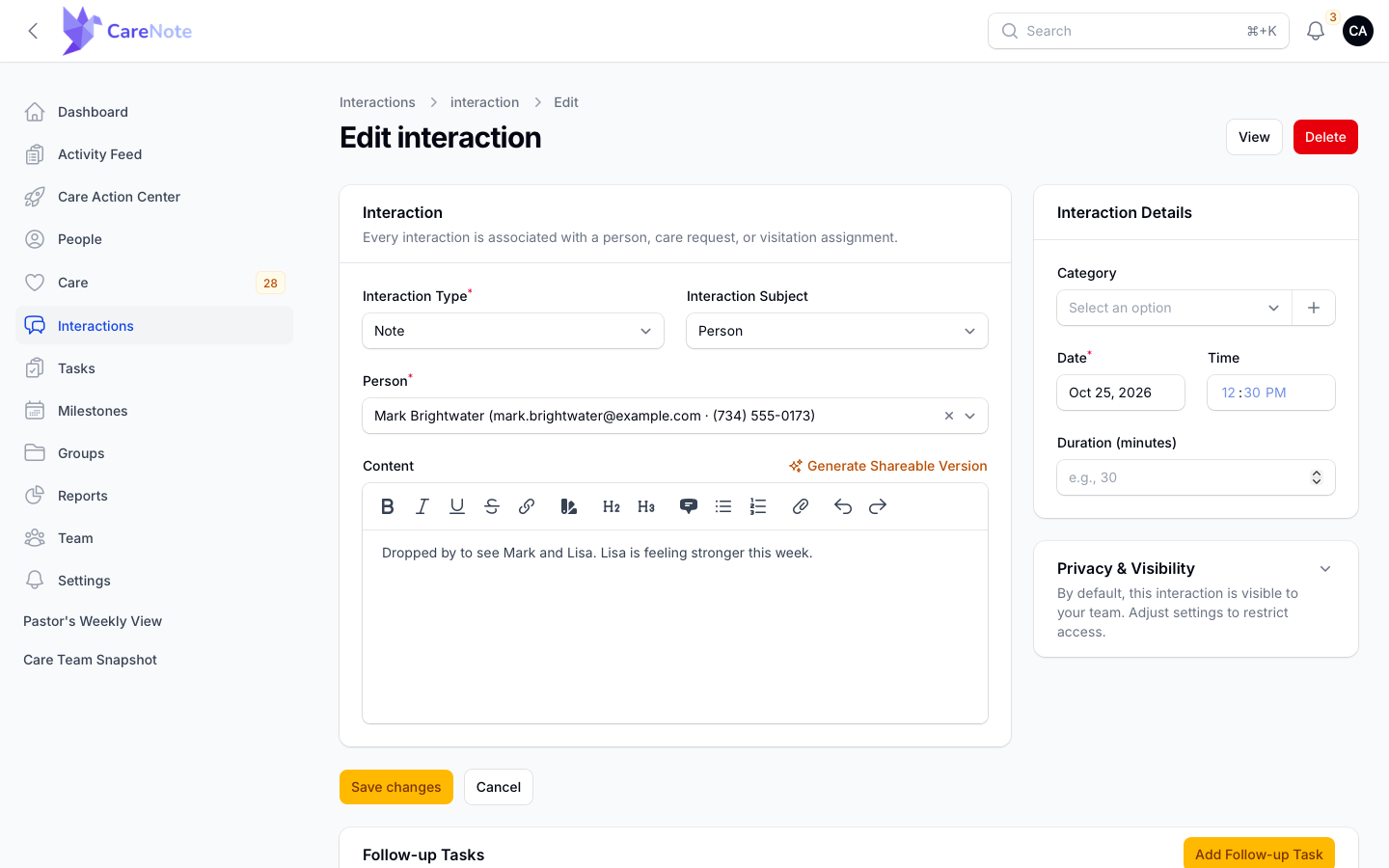Focus the Search field in the header
Viewport: 1389px width, 868px height.
[1138, 31]
